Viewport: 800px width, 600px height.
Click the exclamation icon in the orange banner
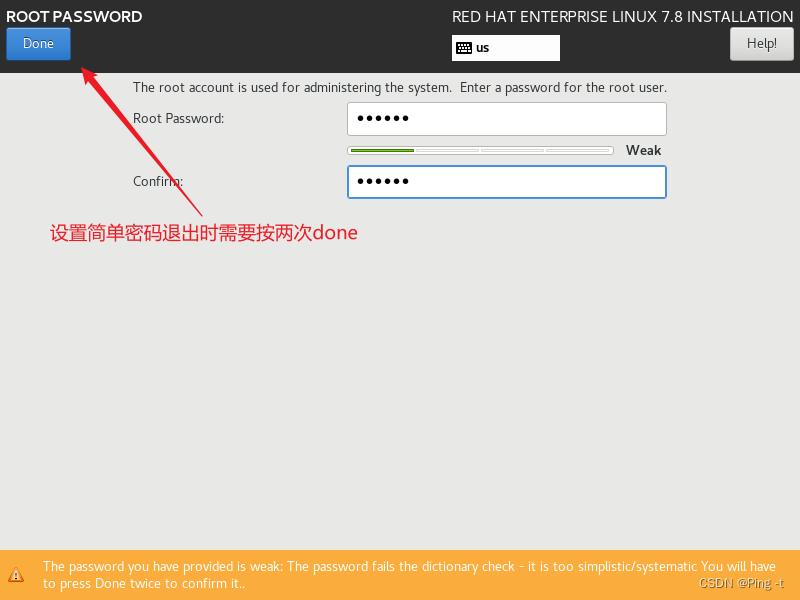click(17, 575)
